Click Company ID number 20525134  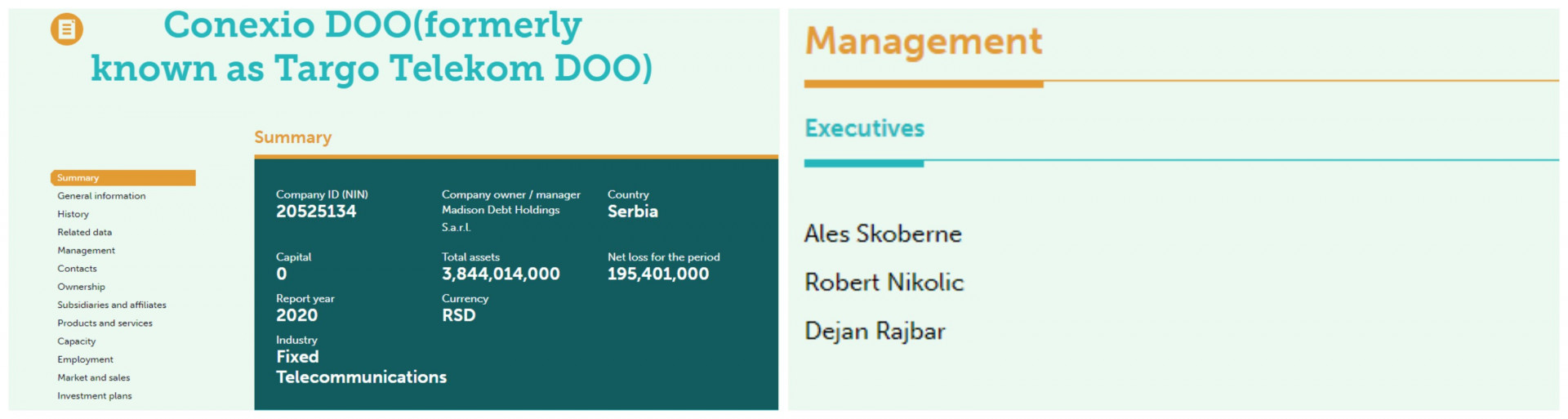316,212
